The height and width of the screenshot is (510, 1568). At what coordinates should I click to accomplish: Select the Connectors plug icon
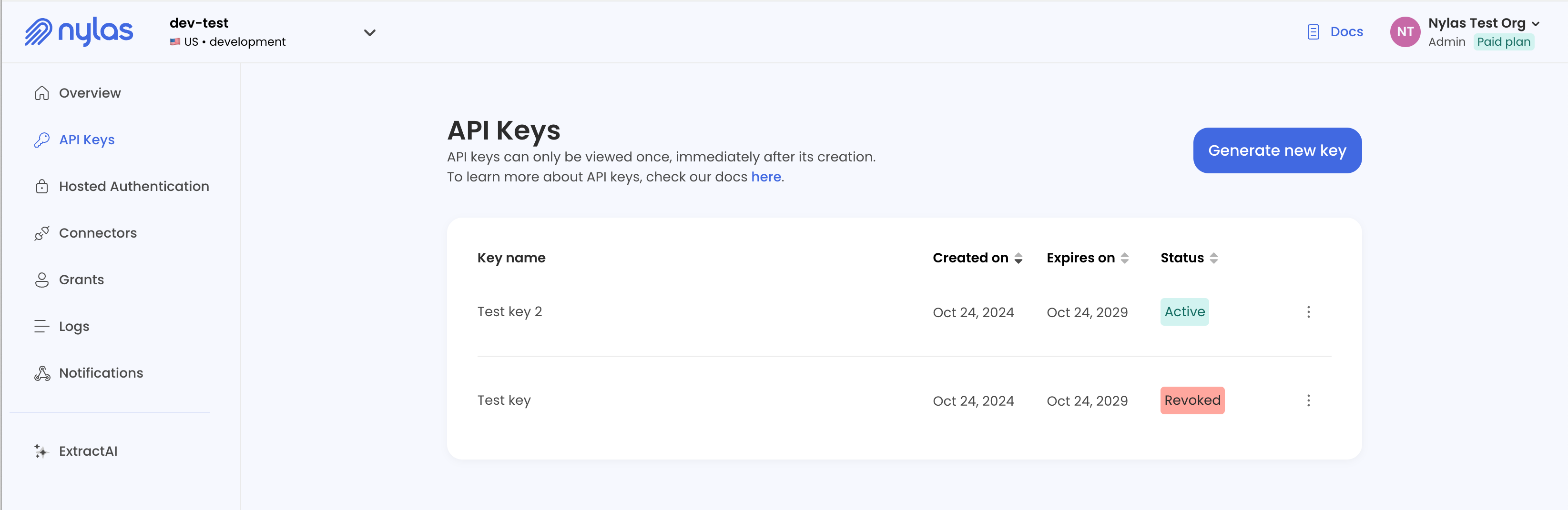(41, 233)
